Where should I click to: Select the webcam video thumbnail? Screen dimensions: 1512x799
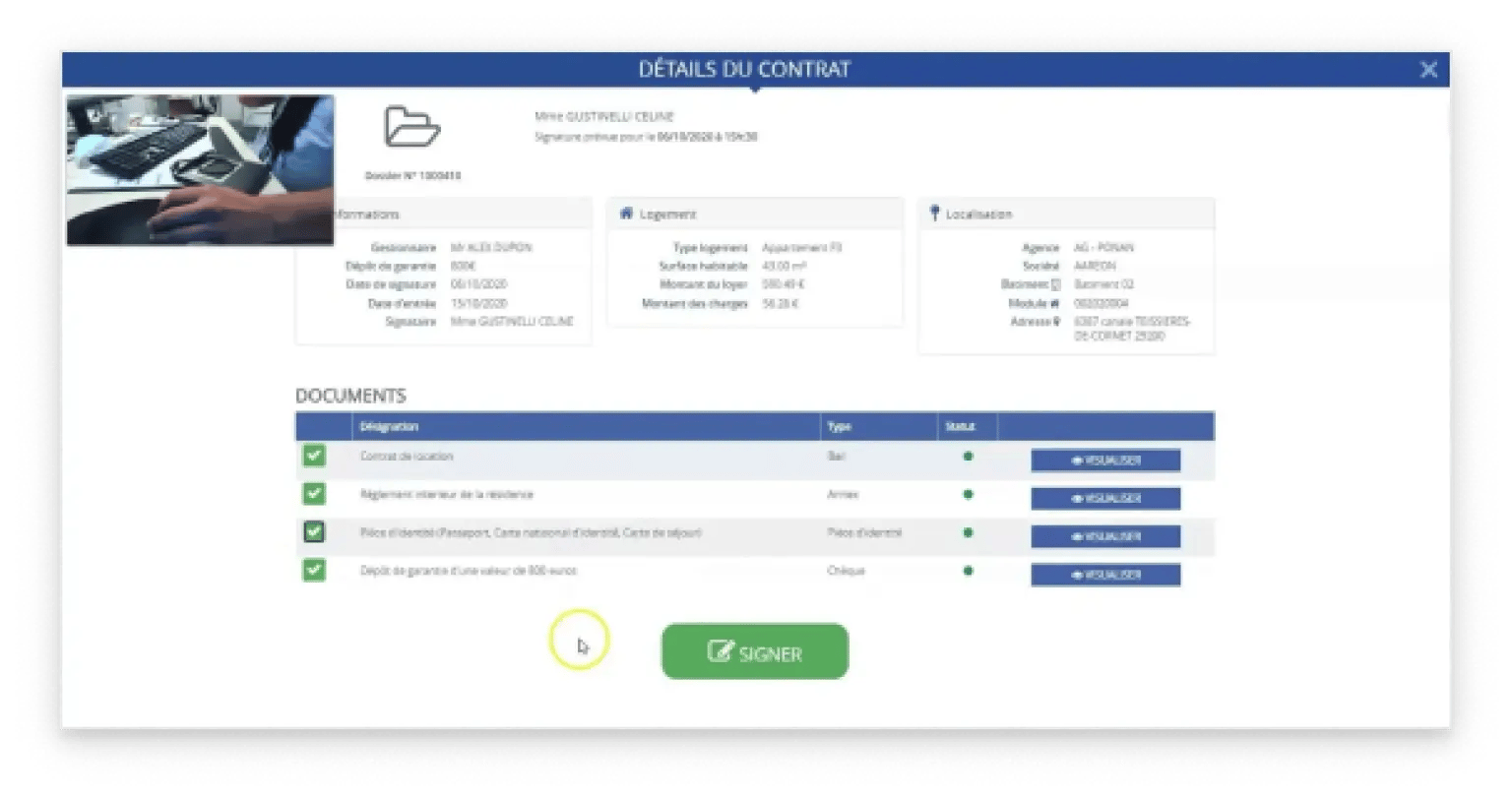[200, 169]
